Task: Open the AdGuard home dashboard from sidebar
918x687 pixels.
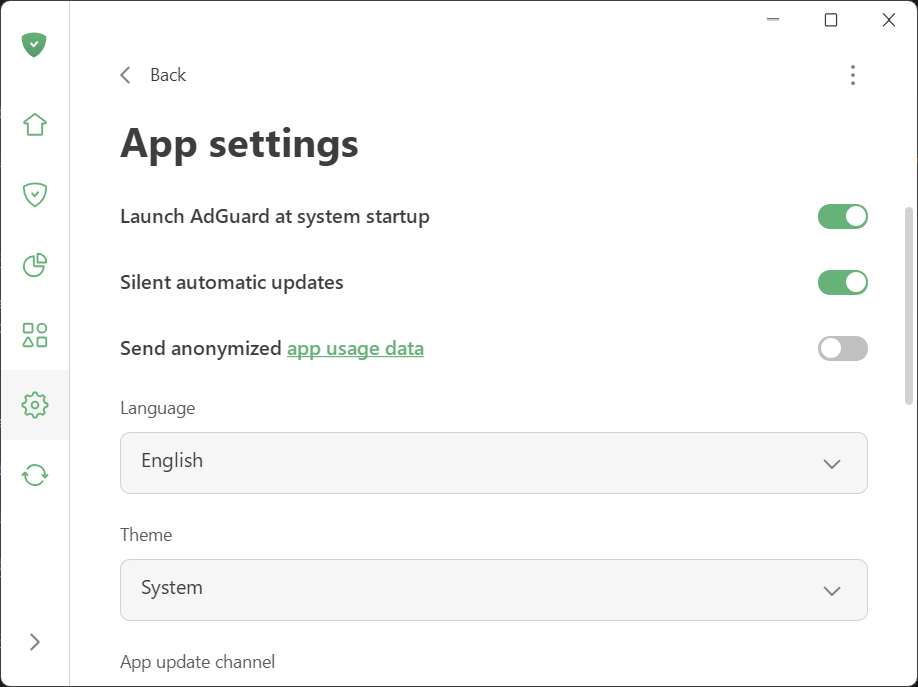Action: pos(35,124)
